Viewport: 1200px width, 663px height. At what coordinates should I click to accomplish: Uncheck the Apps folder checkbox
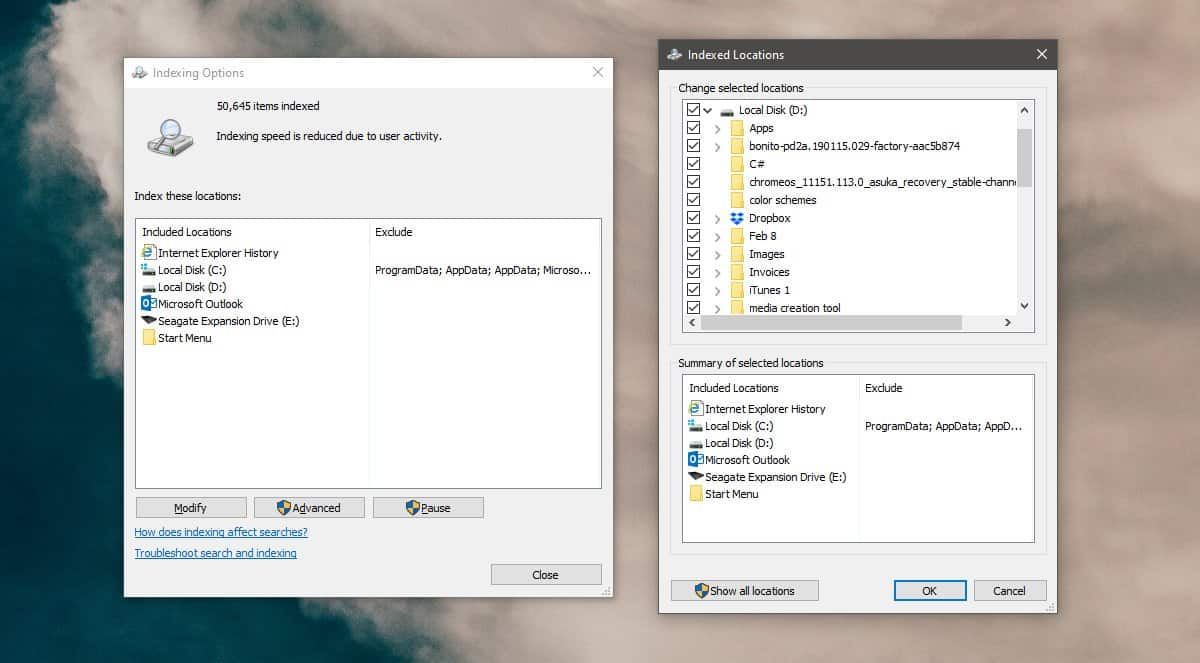[x=693, y=128]
